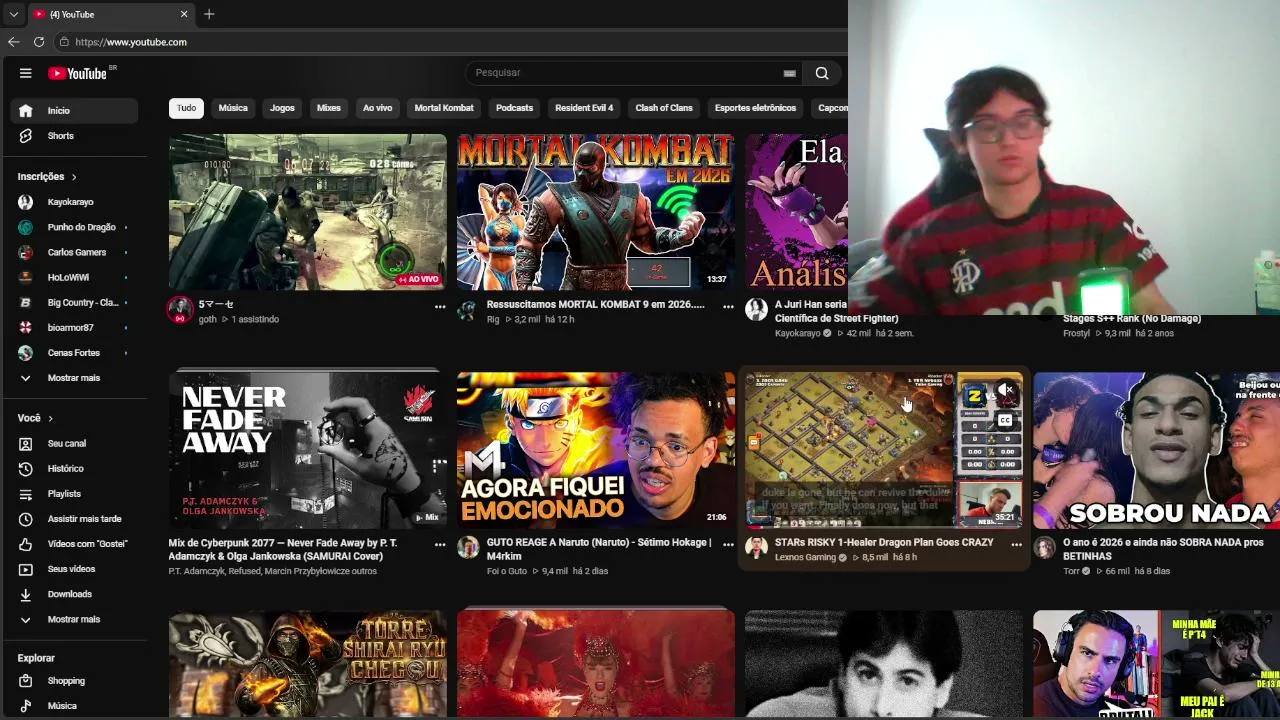Seek in the Clash preview progress bar
This screenshot has width=1280, height=720.
(884, 527)
